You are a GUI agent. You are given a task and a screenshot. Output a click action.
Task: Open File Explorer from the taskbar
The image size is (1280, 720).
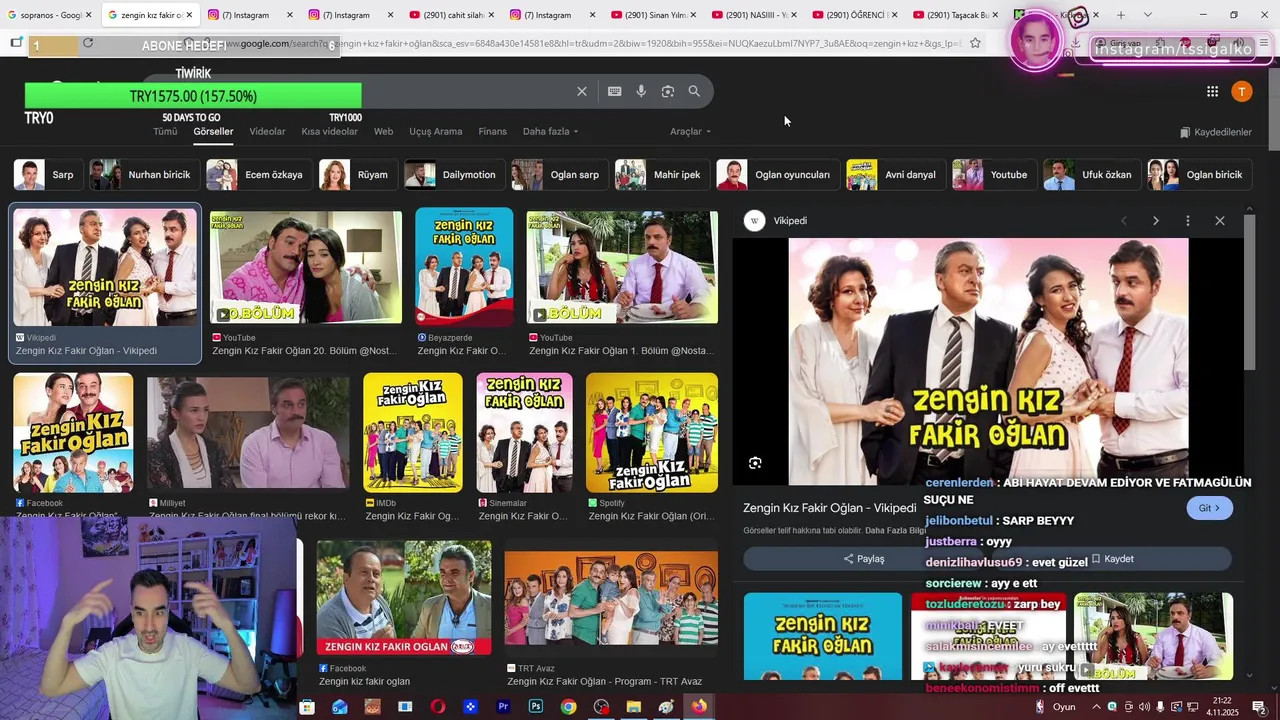tap(633, 707)
